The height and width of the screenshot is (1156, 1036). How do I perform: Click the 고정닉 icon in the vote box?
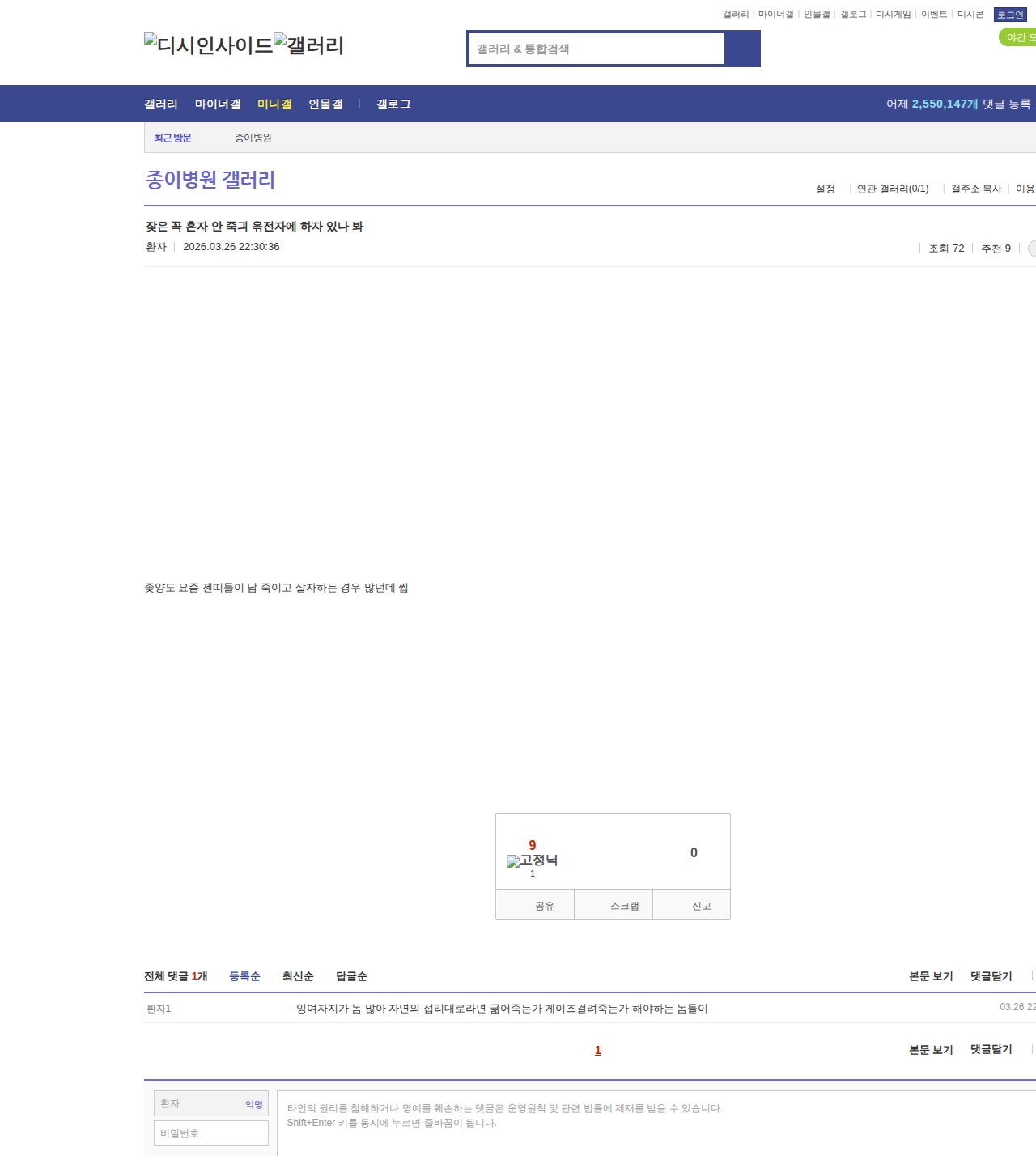532,861
